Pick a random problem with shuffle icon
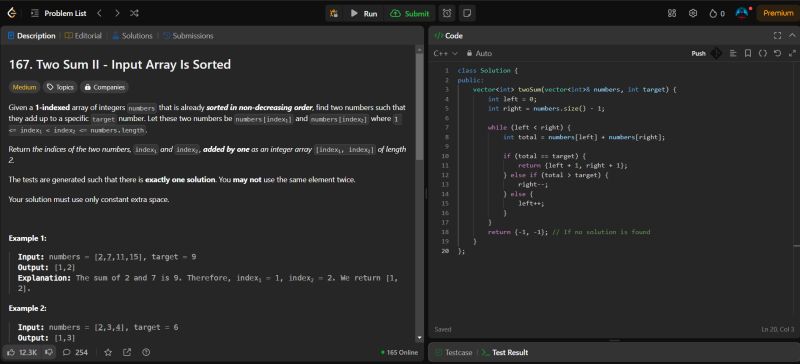800x364 pixels. coord(134,13)
